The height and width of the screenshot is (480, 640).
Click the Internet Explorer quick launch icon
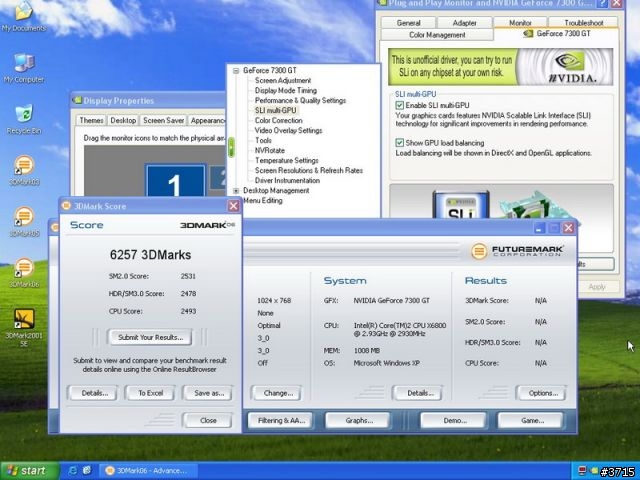tap(73, 470)
